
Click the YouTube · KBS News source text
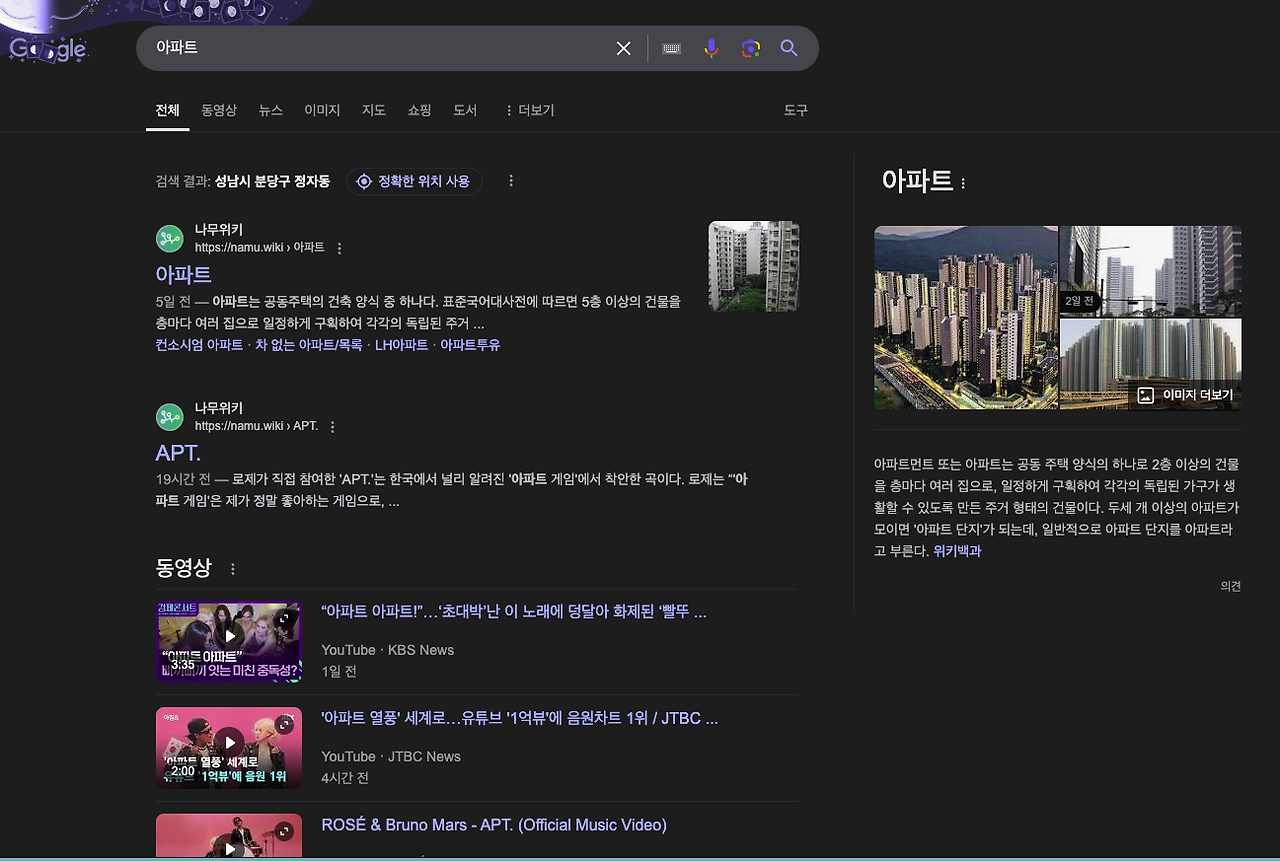coord(388,650)
